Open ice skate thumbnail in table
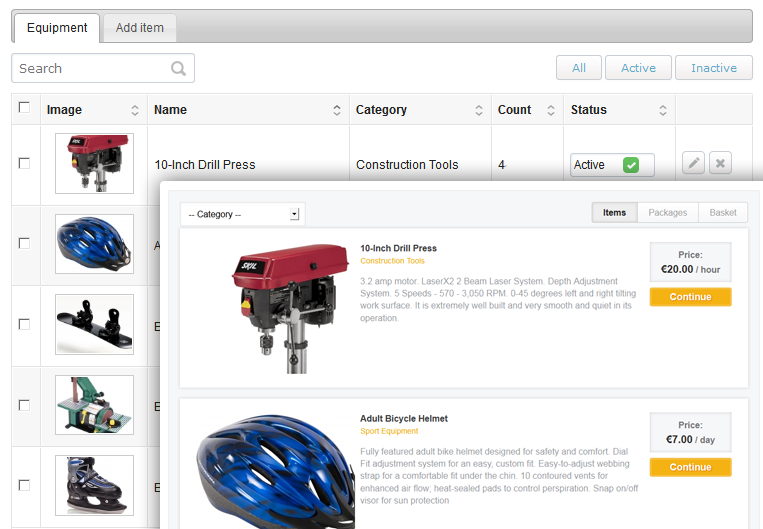 pyautogui.click(x=94, y=485)
